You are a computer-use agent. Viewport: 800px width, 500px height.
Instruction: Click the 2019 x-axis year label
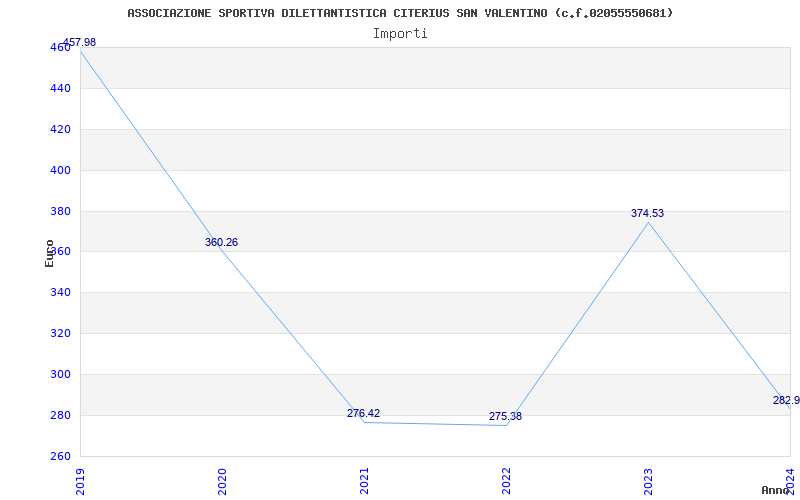tap(80, 481)
